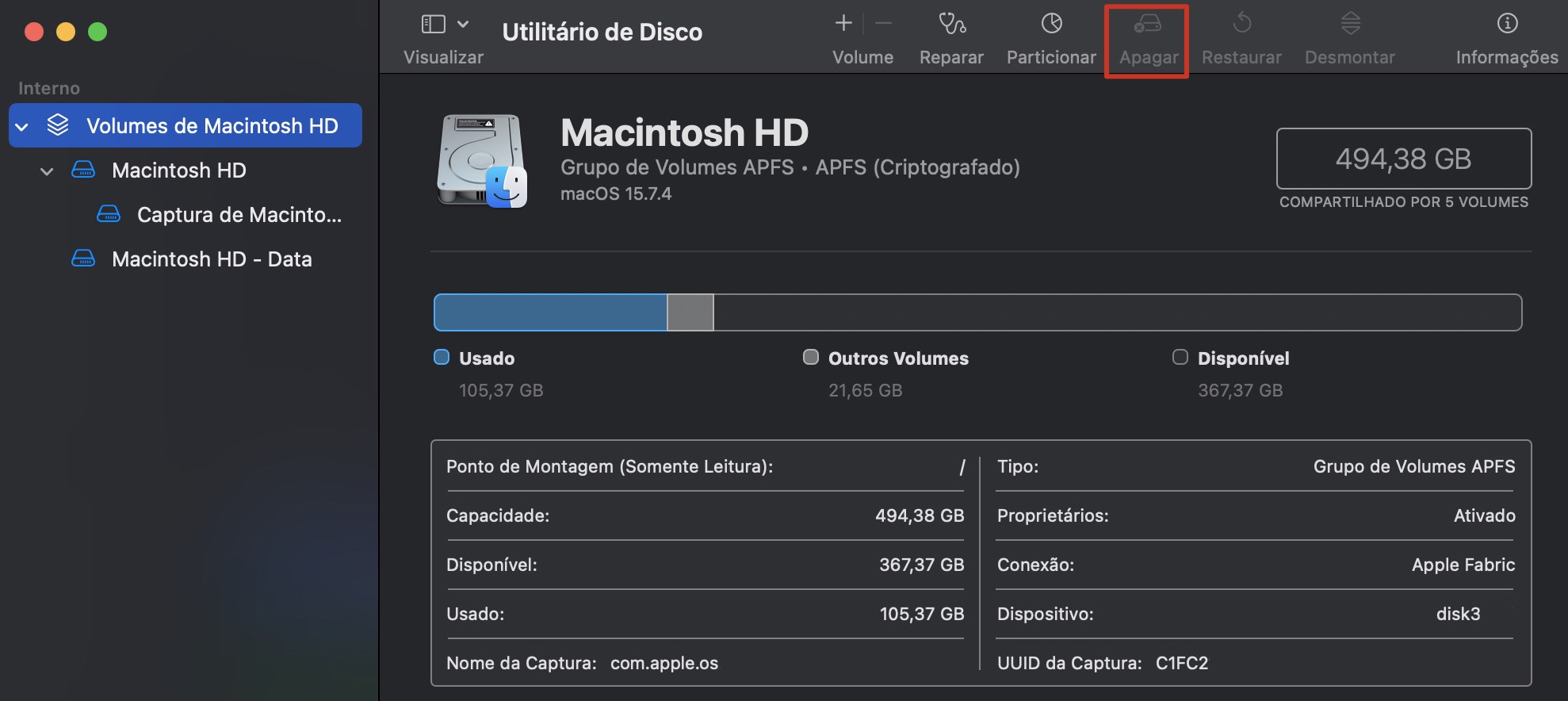Screen dimensions: 1568x701
Task: Choose the Restaurar circular arrow icon
Action: pos(1241,23)
